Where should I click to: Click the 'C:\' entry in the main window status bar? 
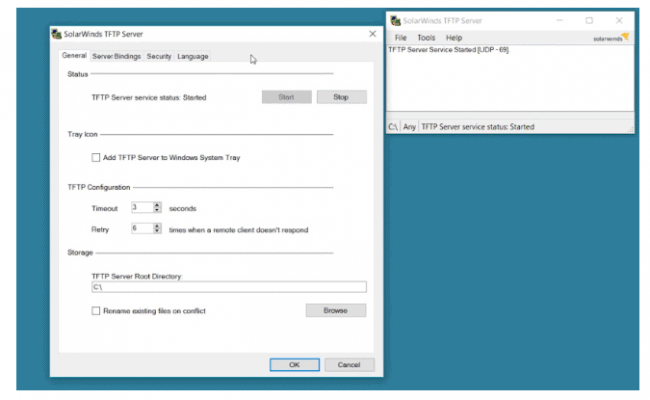393,127
